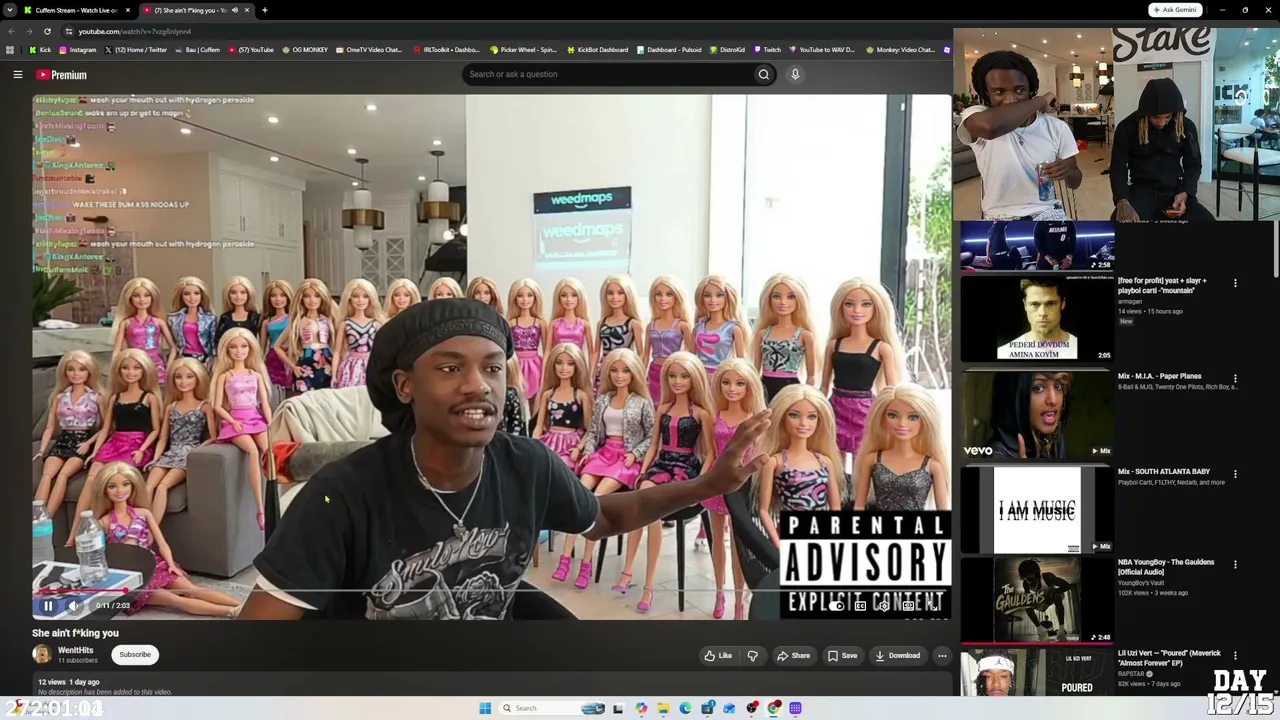The image size is (1280, 720).
Task: Open the player settings gear
Action: pyautogui.click(x=884, y=605)
